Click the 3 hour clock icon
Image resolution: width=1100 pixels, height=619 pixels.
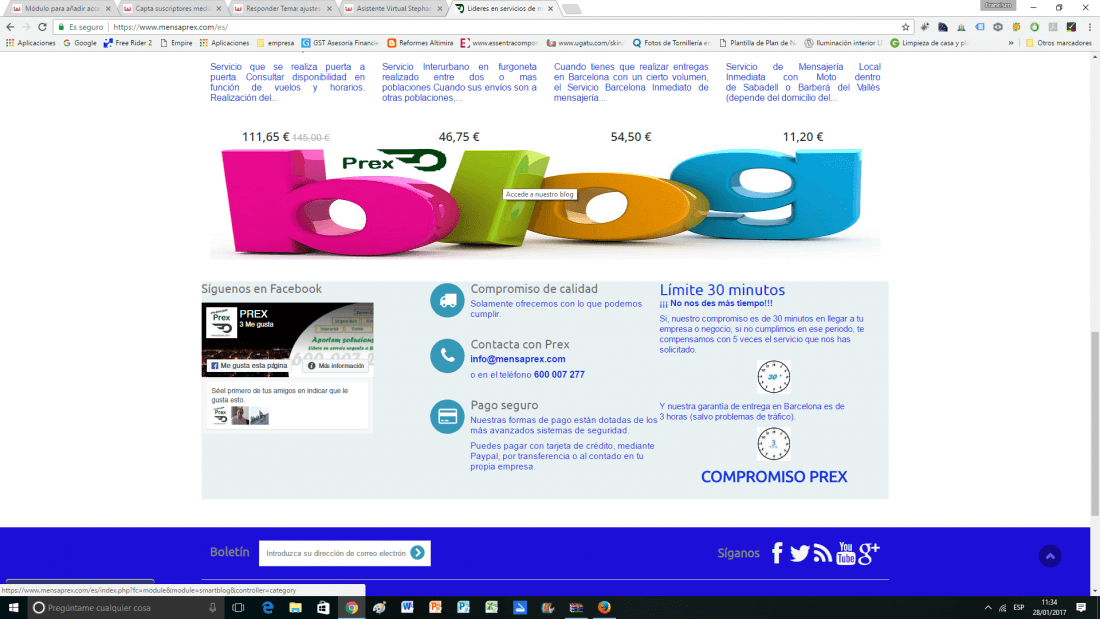click(774, 444)
